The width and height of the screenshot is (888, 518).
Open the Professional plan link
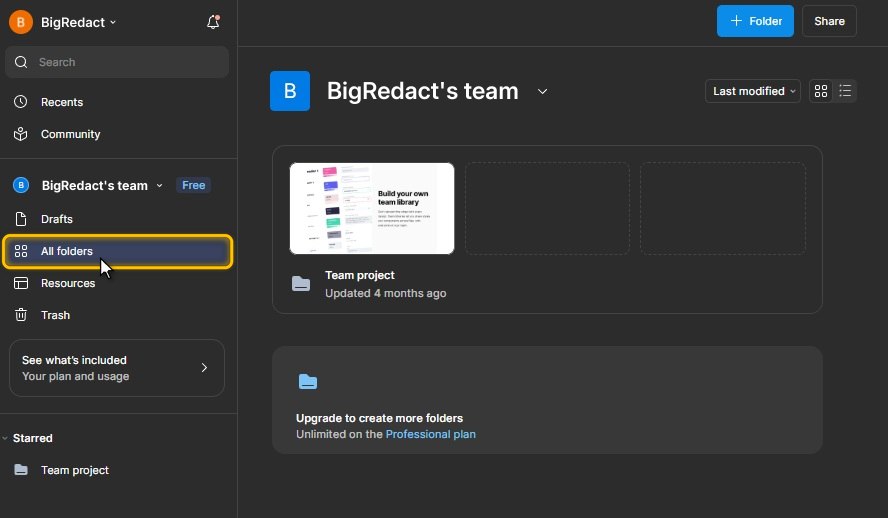tap(430, 434)
